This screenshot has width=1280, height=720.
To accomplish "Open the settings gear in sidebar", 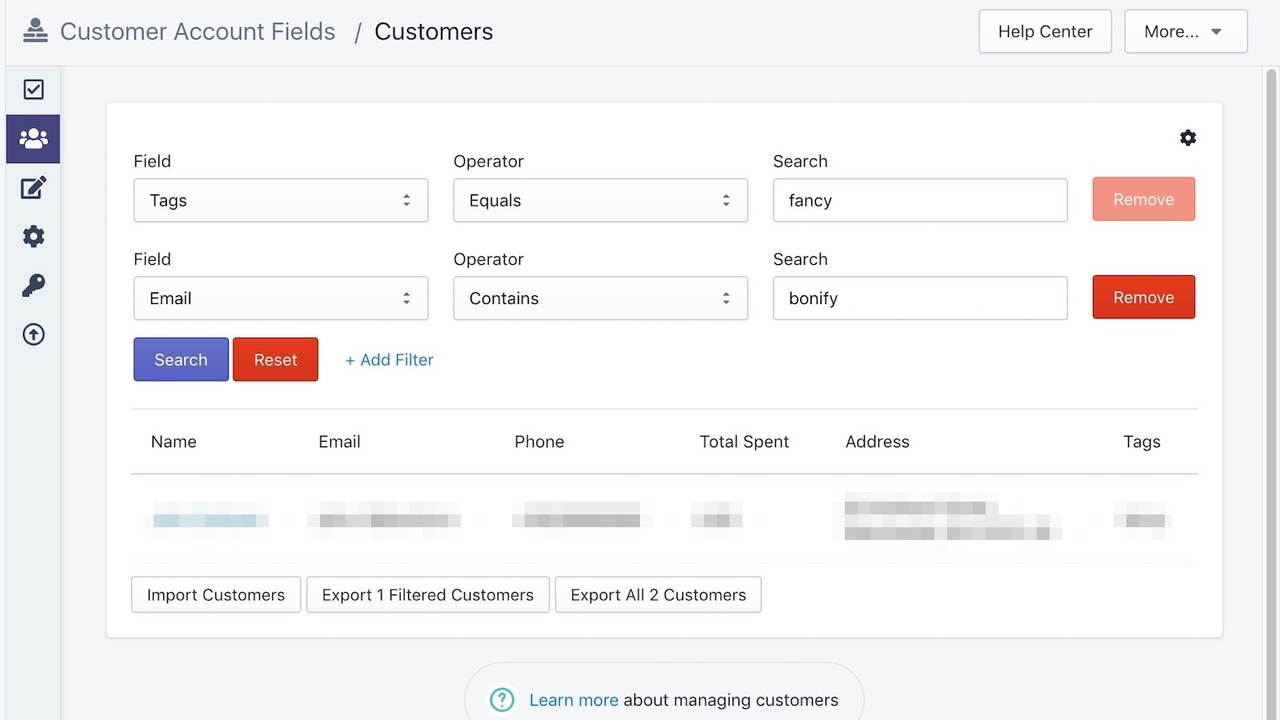I will pyautogui.click(x=33, y=237).
